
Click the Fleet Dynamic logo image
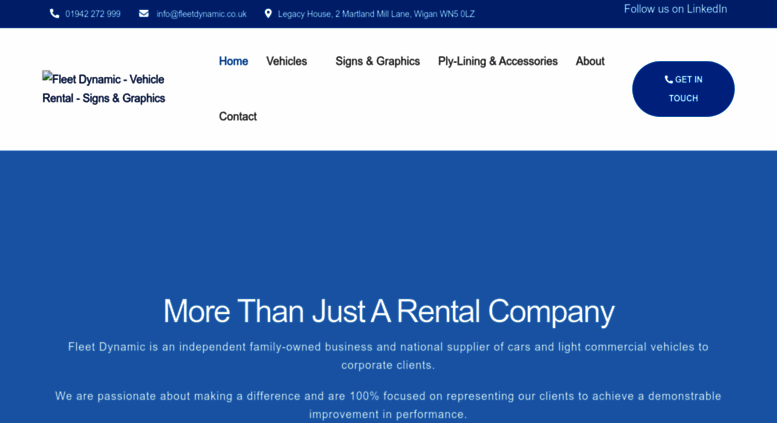[104, 89]
